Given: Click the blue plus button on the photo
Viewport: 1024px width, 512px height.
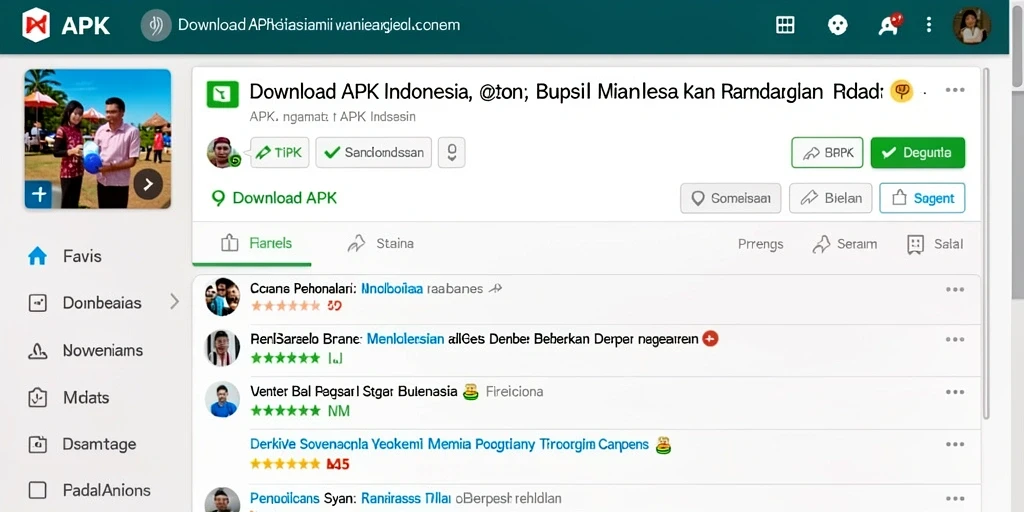Looking at the screenshot, I should [39, 194].
